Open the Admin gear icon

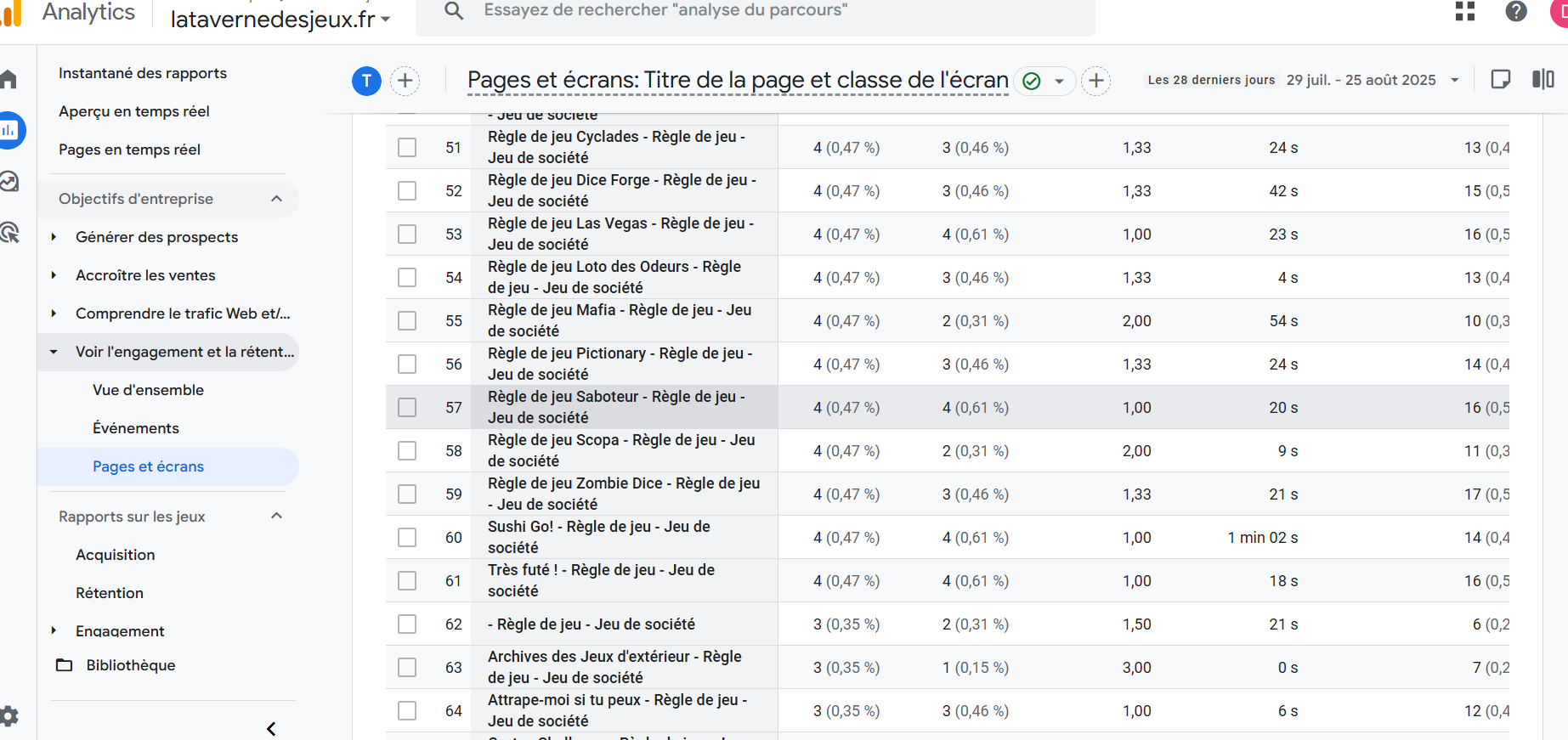[9, 715]
